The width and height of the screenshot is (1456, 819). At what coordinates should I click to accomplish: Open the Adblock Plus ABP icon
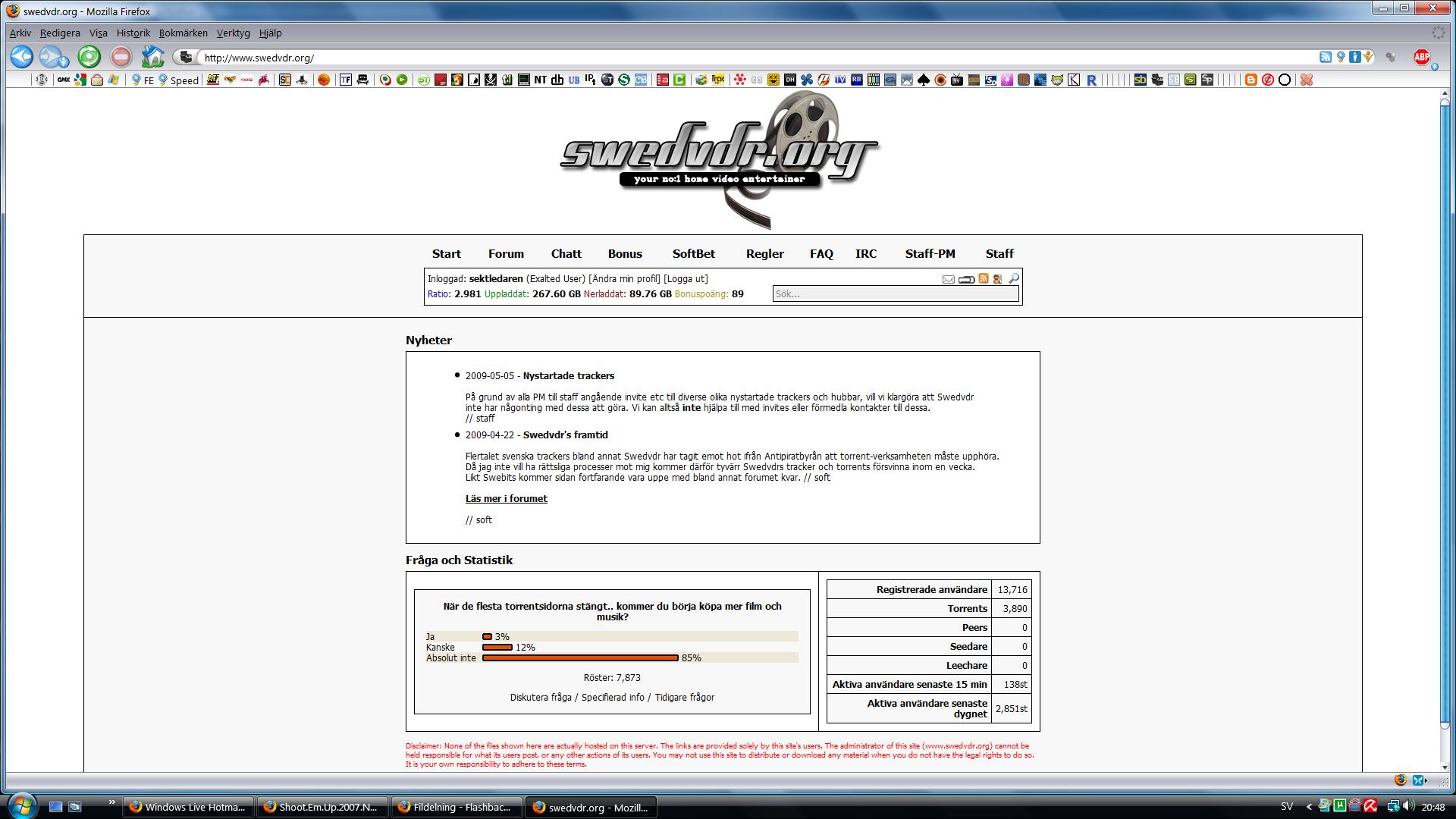click(x=1421, y=57)
